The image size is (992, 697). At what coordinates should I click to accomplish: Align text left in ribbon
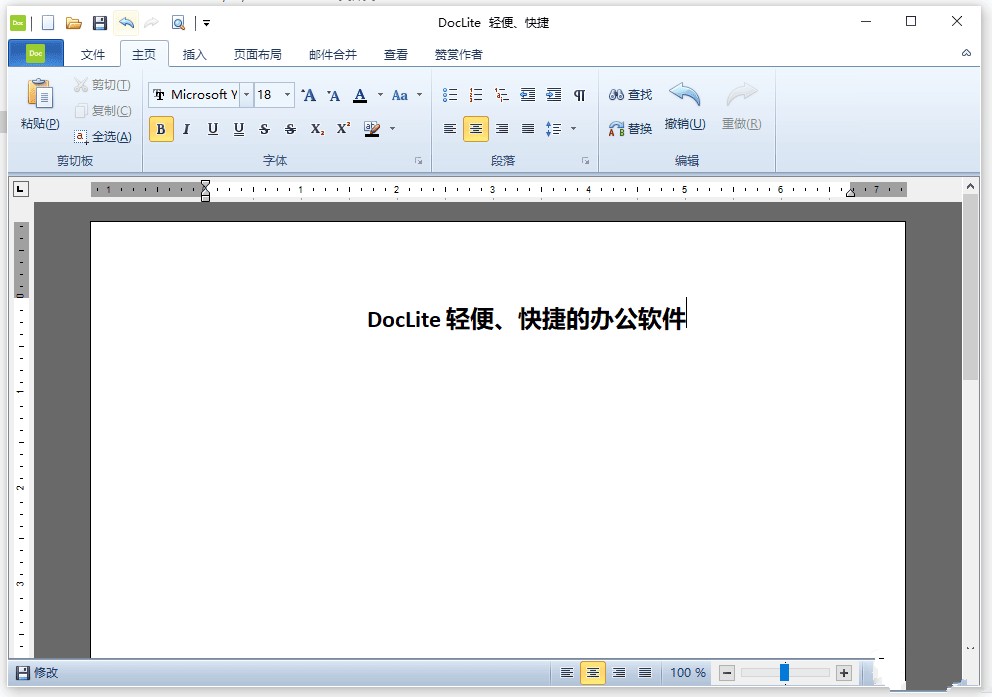pyautogui.click(x=450, y=129)
